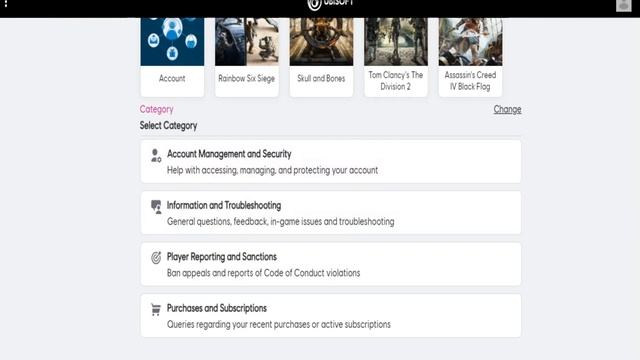Screen dimensions: 640x360
Task: Click the Change link
Action: coord(507,109)
